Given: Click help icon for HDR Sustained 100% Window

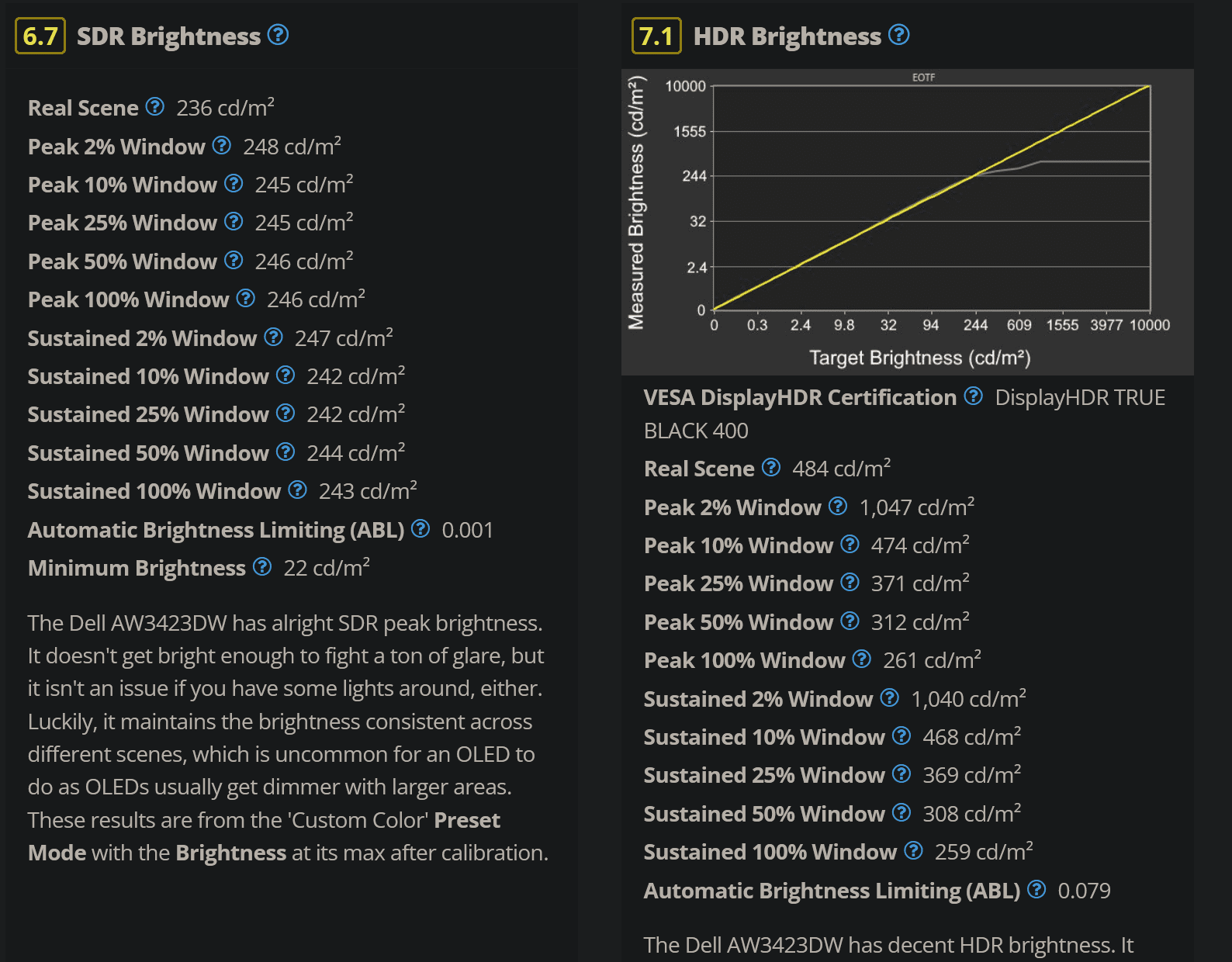Looking at the screenshot, I should (x=914, y=850).
